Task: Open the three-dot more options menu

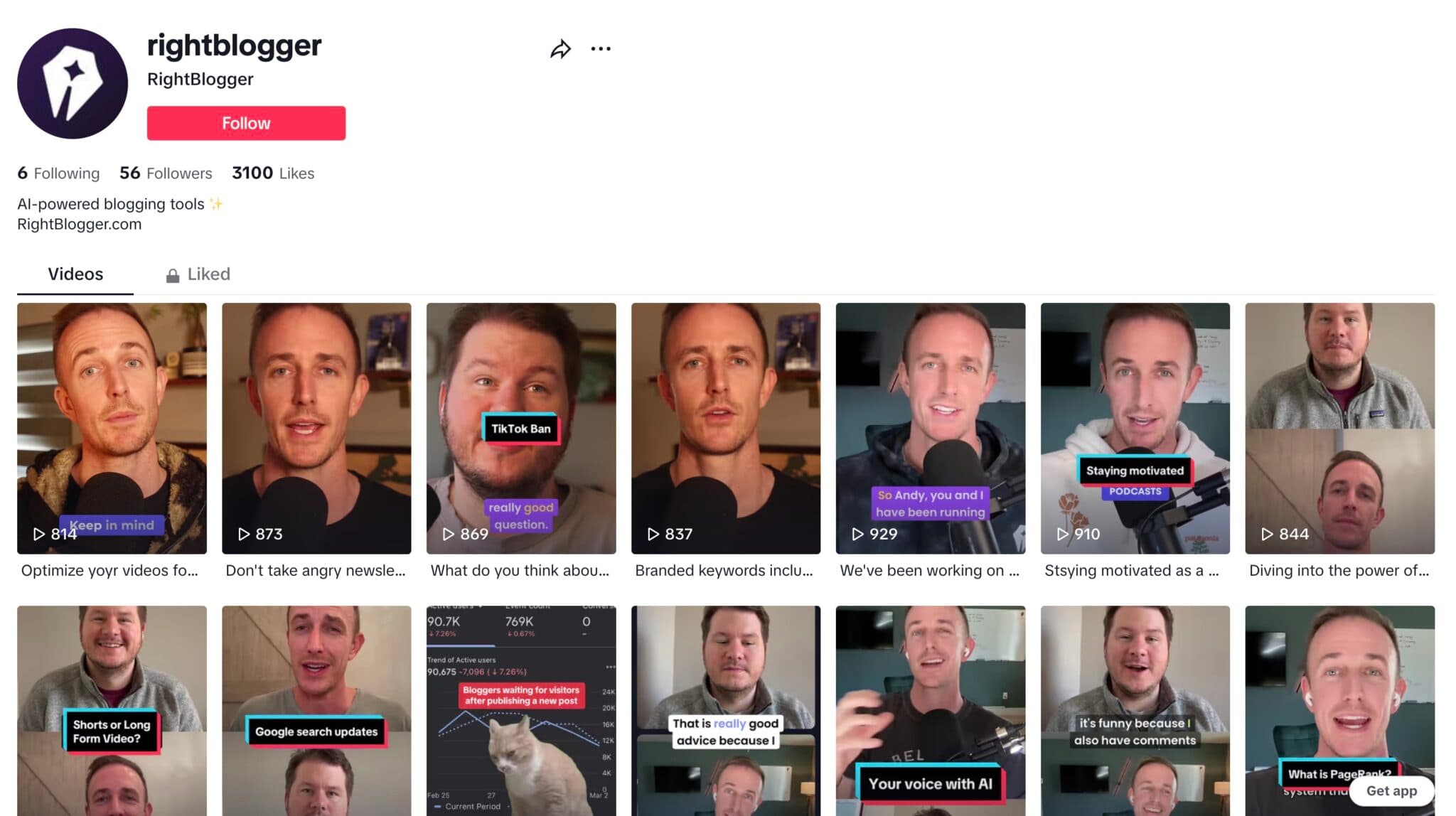Action: tap(601, 48)
